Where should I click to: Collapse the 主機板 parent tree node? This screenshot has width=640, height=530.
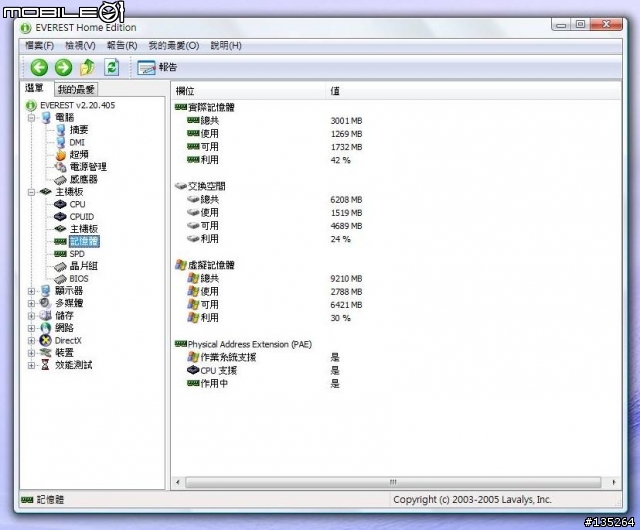tap(31, 192)
